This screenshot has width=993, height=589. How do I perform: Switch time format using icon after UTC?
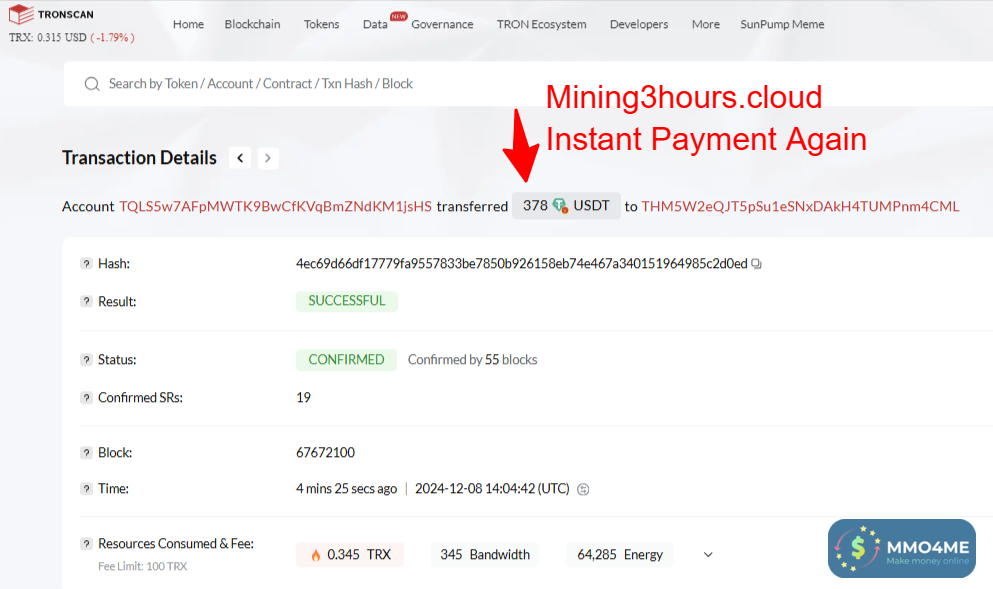583,490
